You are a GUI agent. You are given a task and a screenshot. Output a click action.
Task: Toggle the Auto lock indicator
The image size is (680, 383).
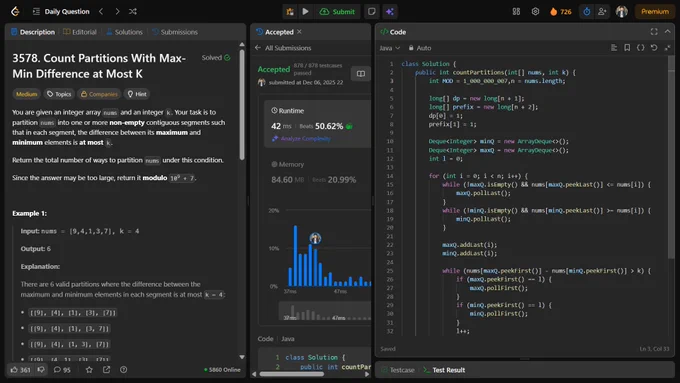coord(420,48)
